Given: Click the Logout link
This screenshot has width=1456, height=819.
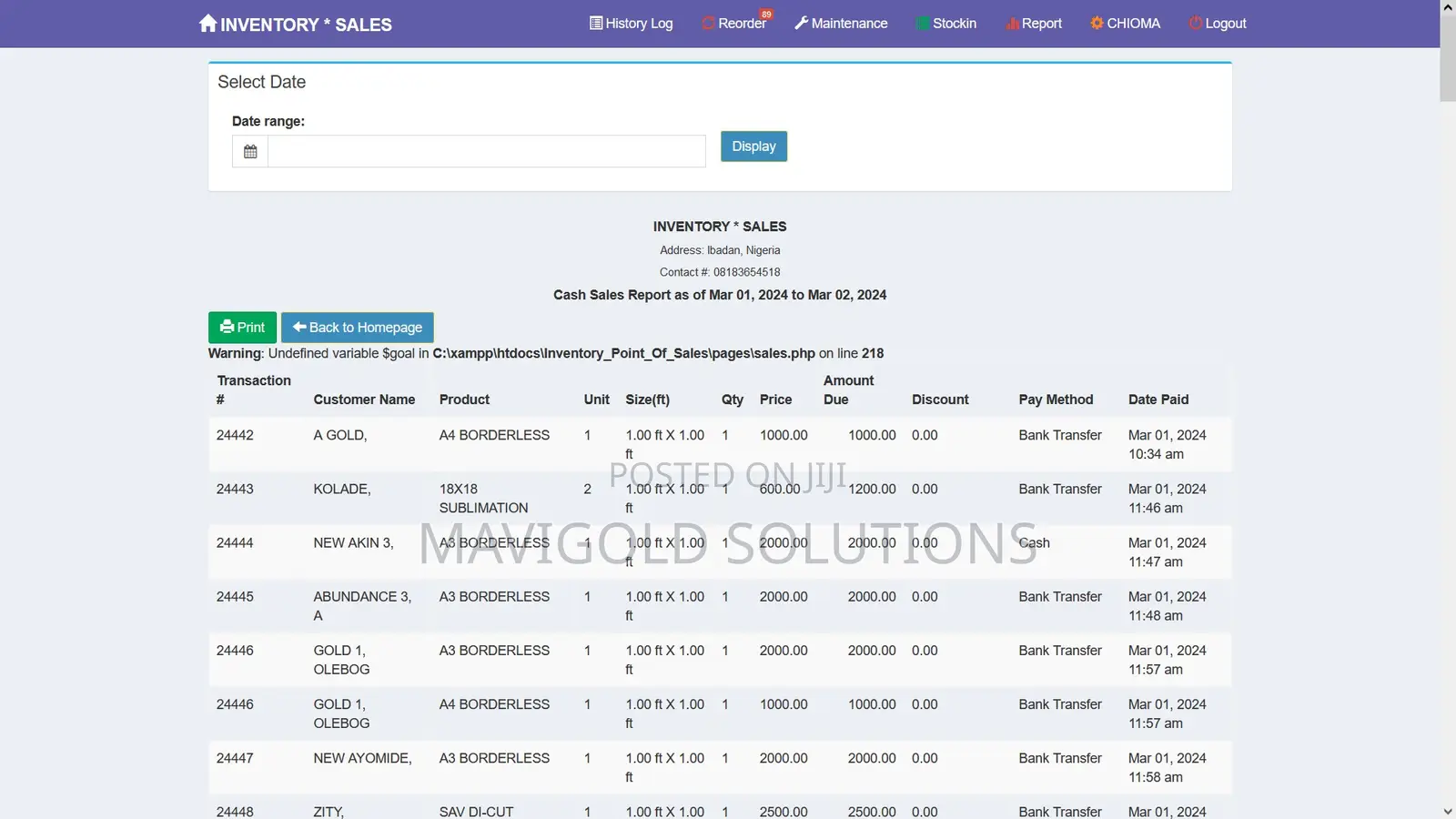Looking at the screenshot, I should click(x=1218, y=24).
